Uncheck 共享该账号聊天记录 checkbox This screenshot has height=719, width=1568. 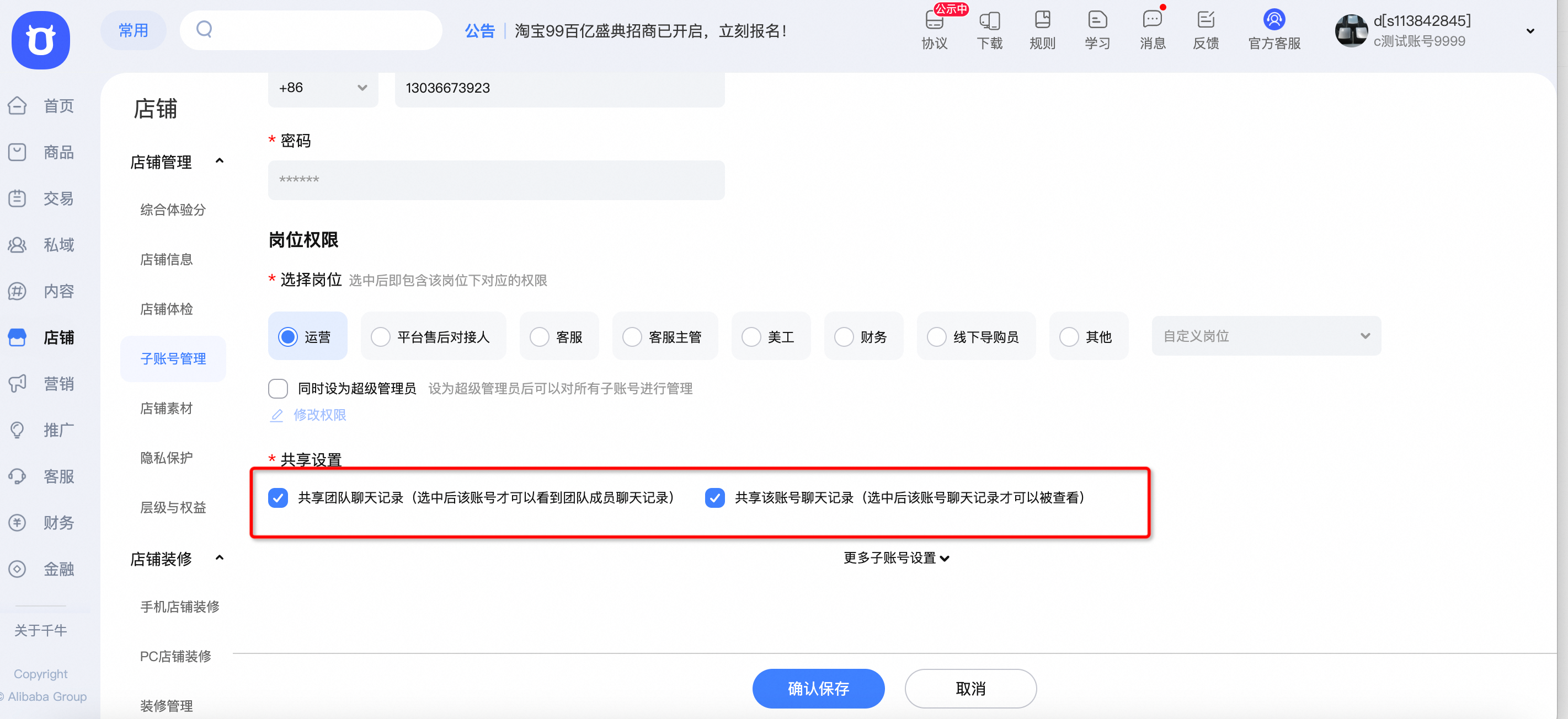coord(714,497)
